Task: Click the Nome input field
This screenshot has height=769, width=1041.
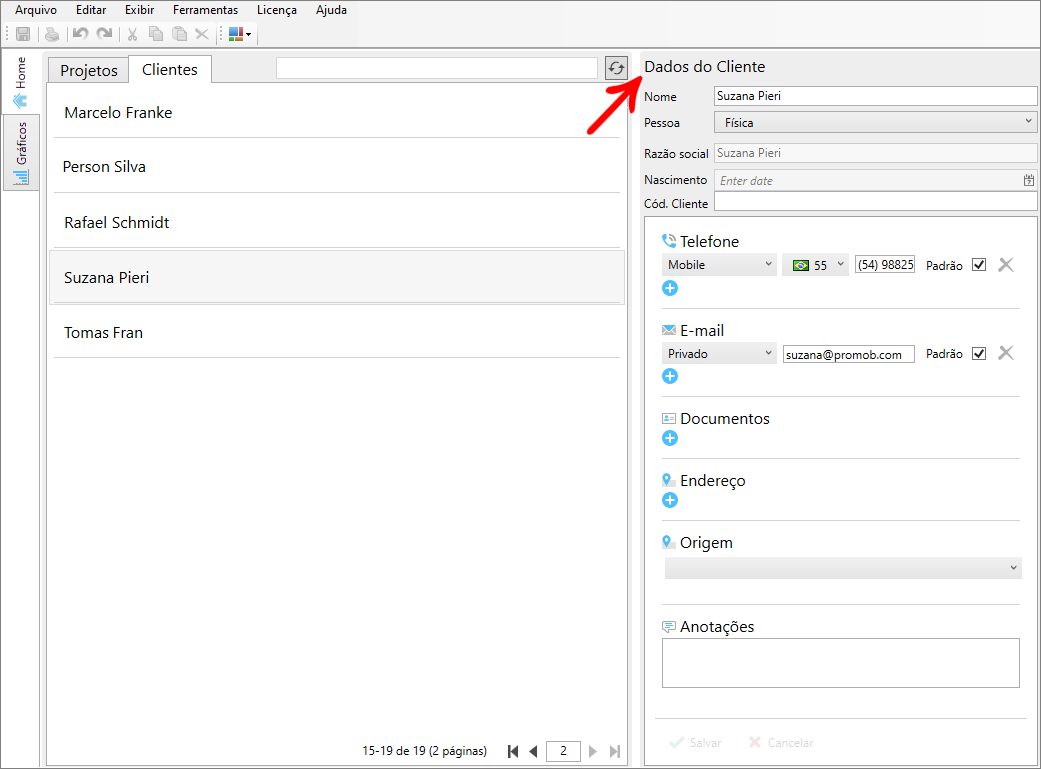Action: click(875, 96)
